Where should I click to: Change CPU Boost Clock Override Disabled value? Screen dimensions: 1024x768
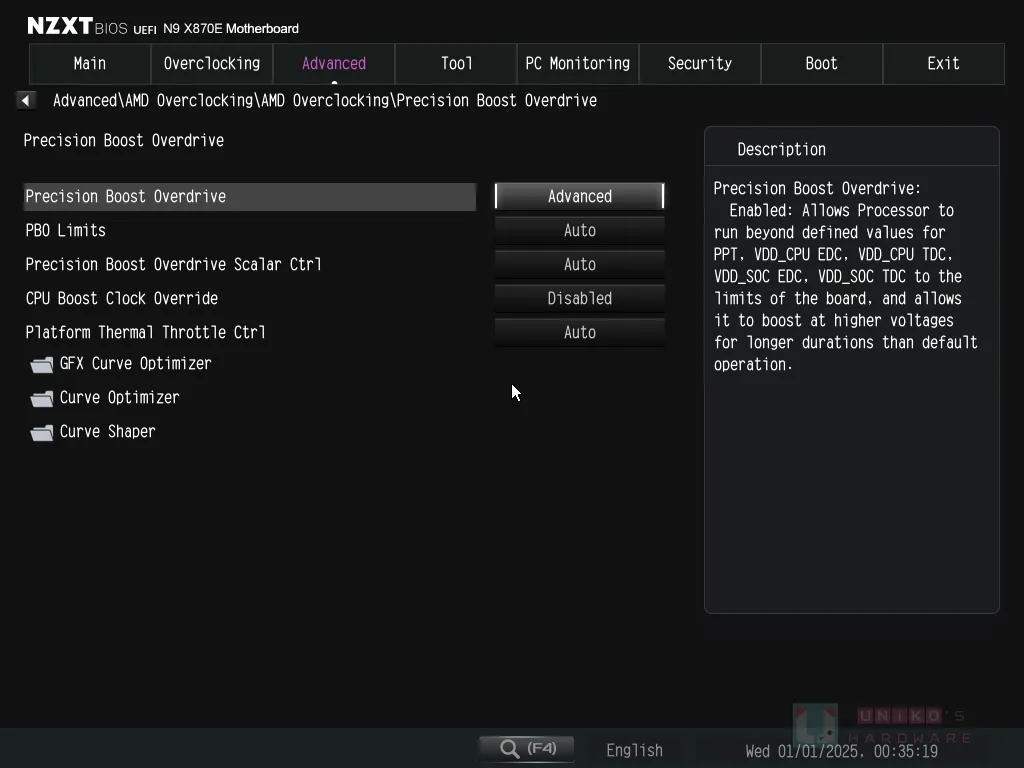coord(580,298)
